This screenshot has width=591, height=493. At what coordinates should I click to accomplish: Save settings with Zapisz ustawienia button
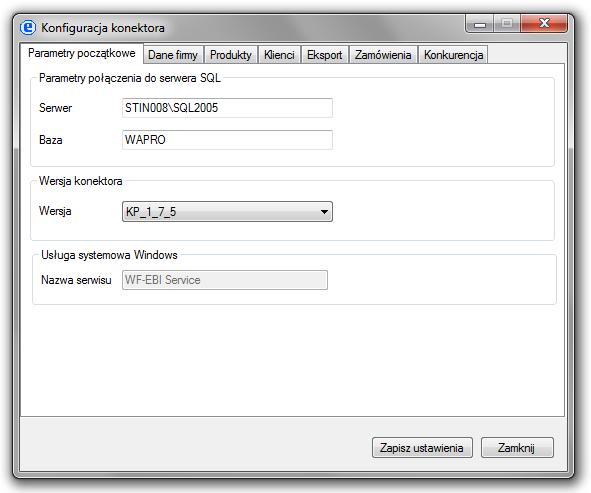422,448
